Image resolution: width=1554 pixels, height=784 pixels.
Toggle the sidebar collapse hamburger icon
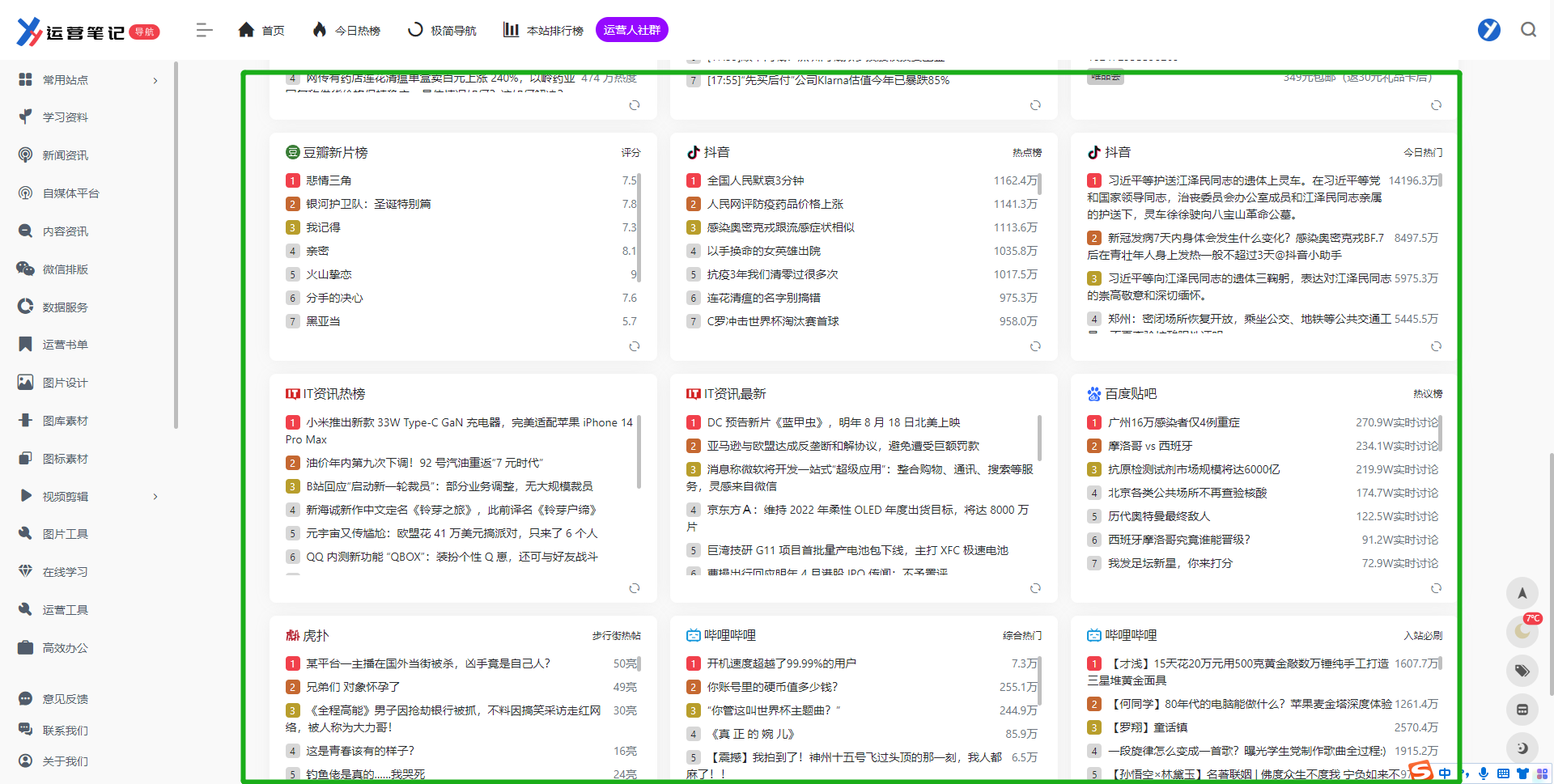pos(204,31)
